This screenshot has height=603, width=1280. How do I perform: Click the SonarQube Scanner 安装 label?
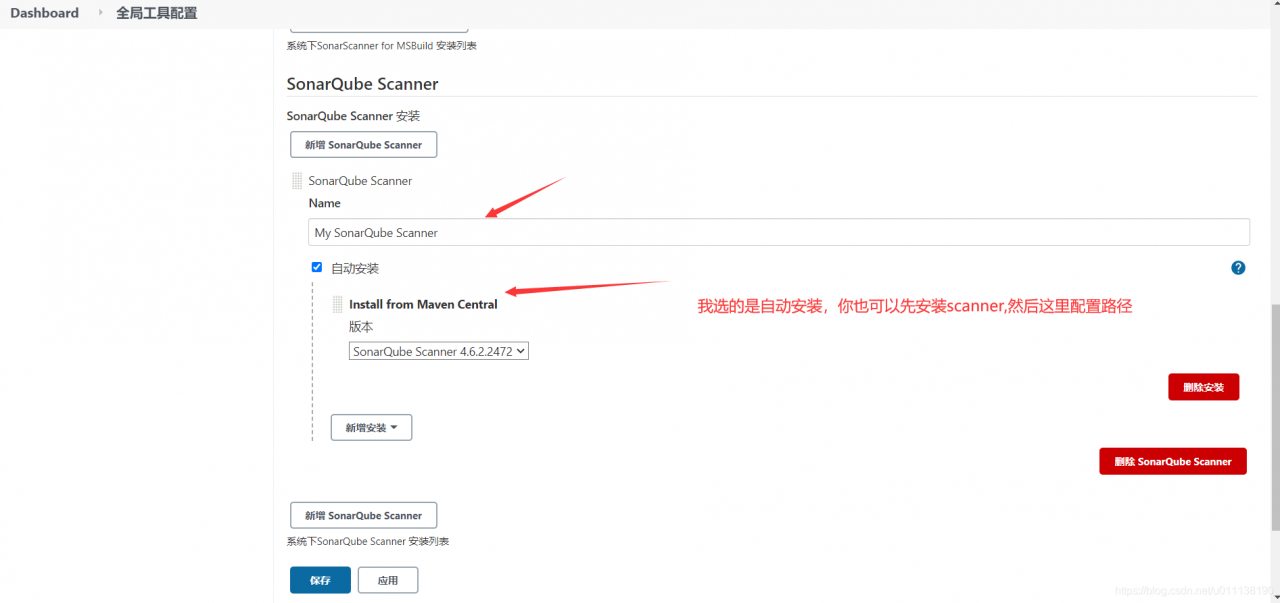pyautogui.click(x=353, y=116)
